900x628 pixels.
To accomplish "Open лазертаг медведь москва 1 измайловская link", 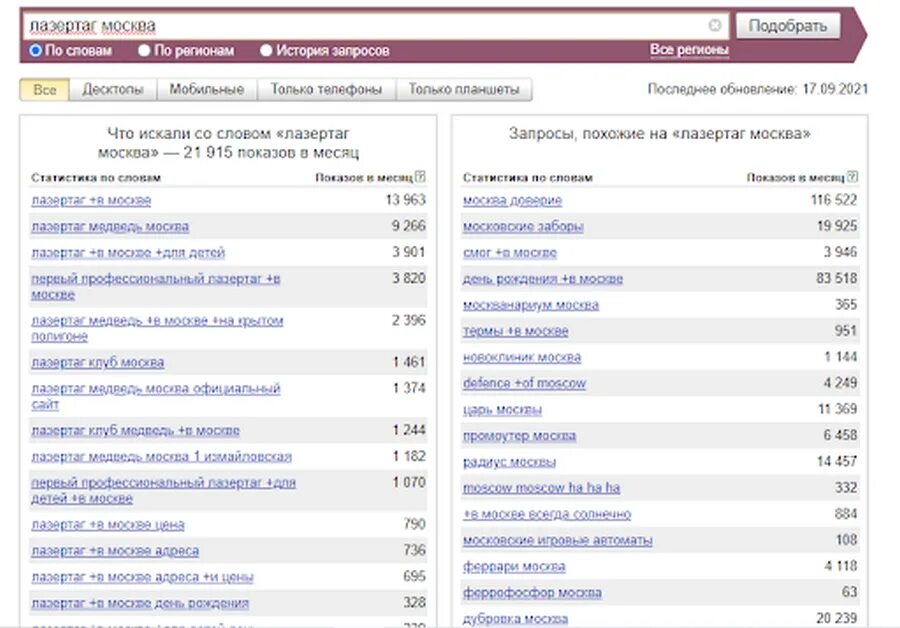I will pos(161,457).
